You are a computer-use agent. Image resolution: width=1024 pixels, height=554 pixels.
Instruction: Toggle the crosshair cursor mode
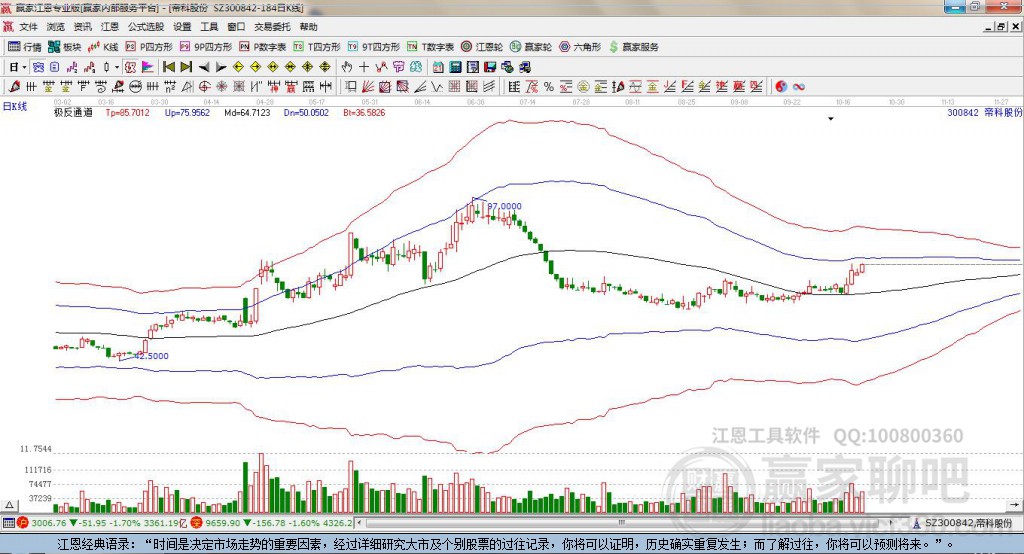coord(364,67)
